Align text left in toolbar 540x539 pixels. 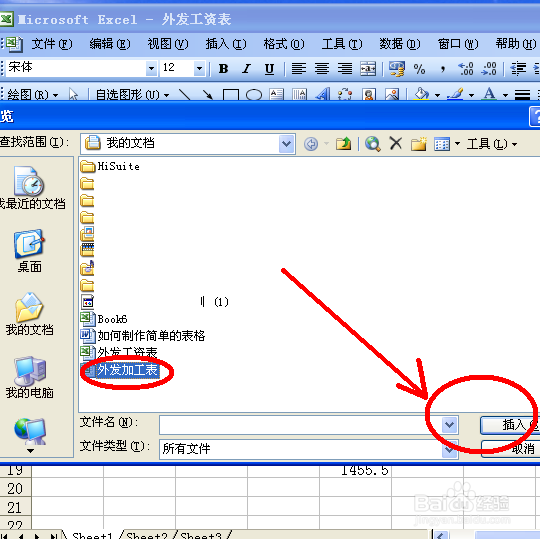coord(299,69)
